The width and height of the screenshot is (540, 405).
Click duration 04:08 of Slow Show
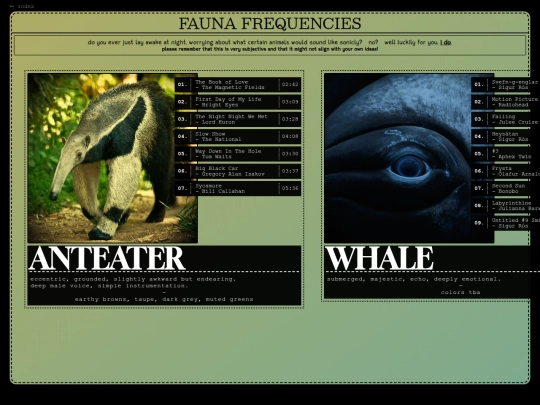tap(290, 136)
